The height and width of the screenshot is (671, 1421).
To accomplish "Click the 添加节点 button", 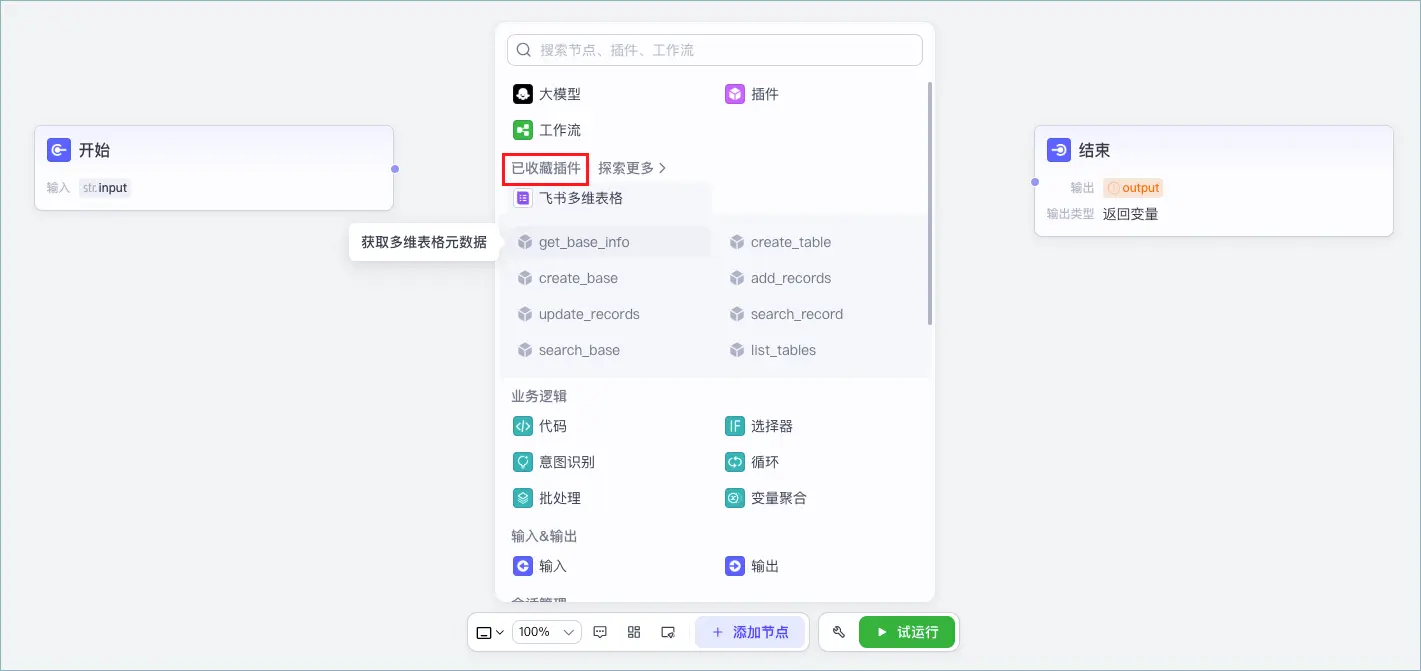I will (x=750, y=632).
